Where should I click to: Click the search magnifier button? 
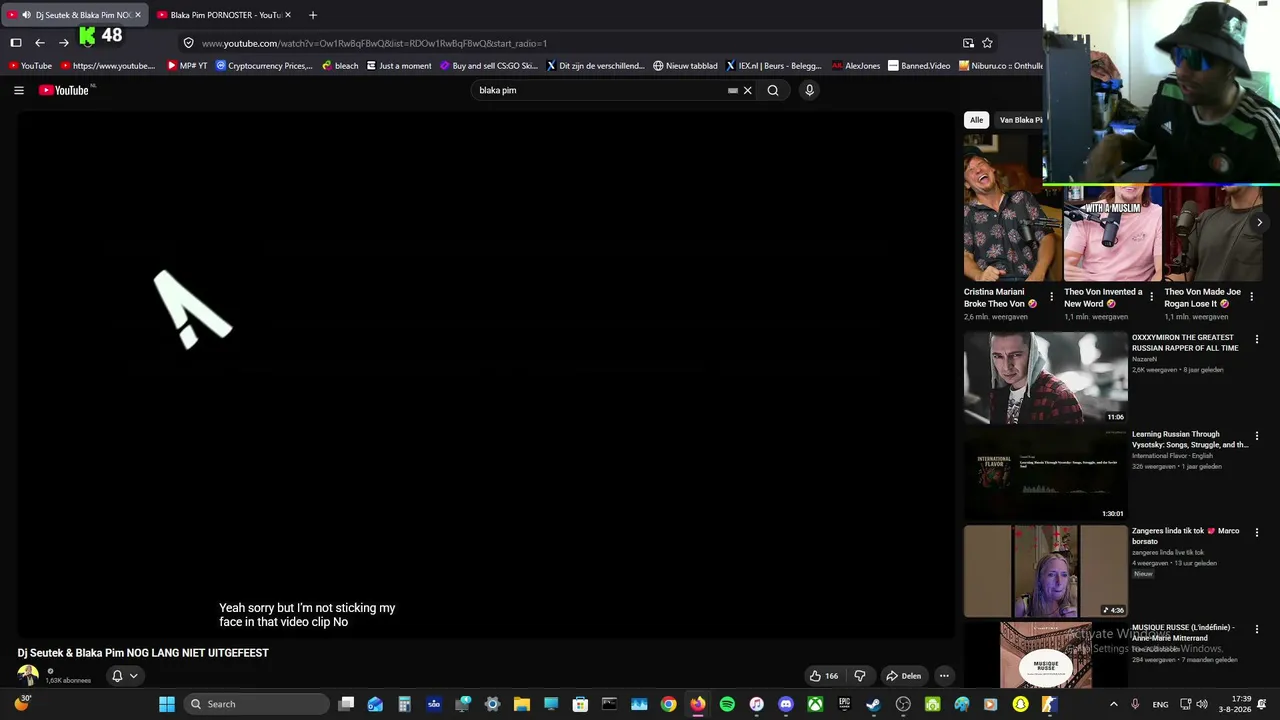click(x=773, y=90)
